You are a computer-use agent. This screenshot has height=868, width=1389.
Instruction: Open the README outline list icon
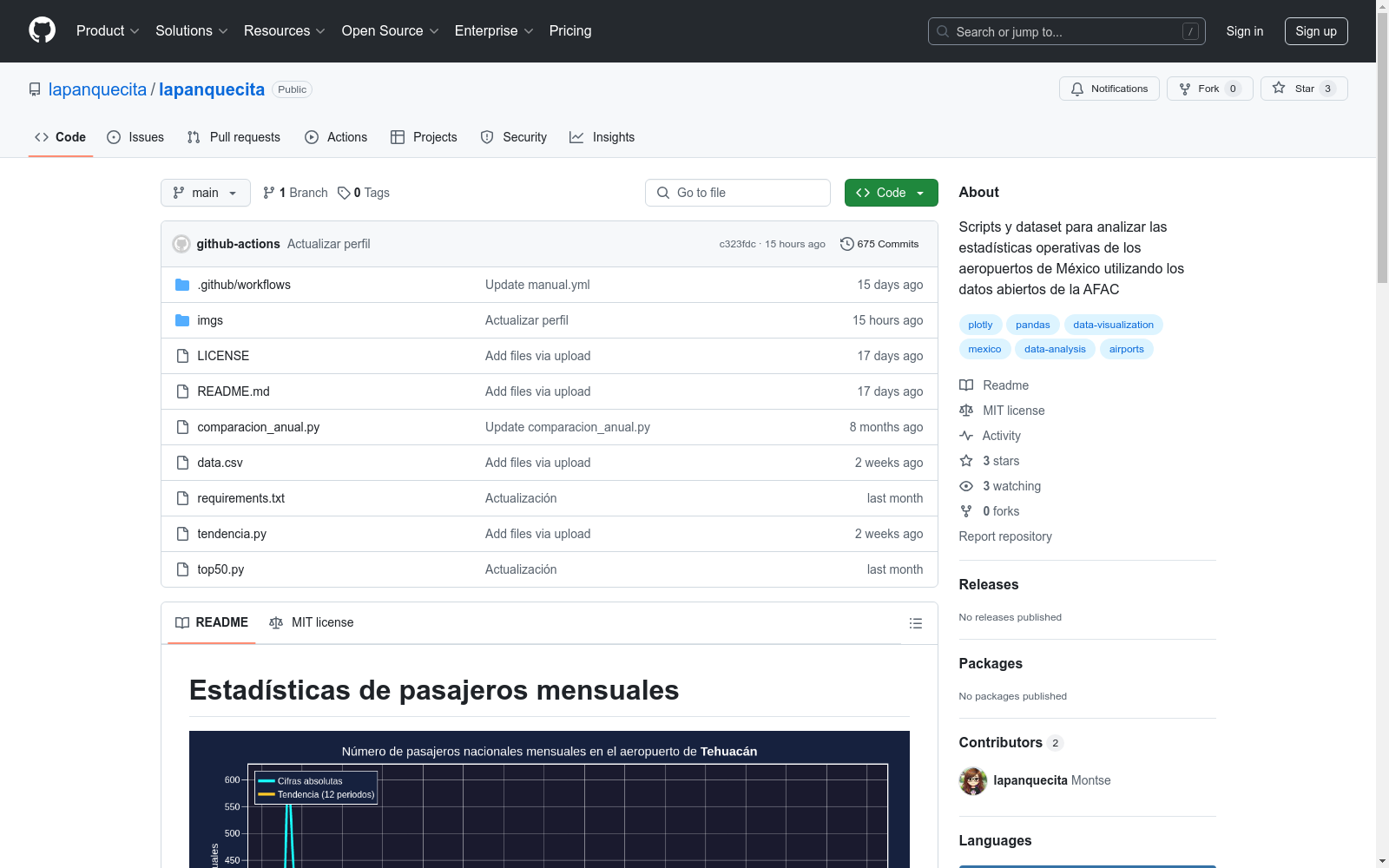click(x=915, y=623)
